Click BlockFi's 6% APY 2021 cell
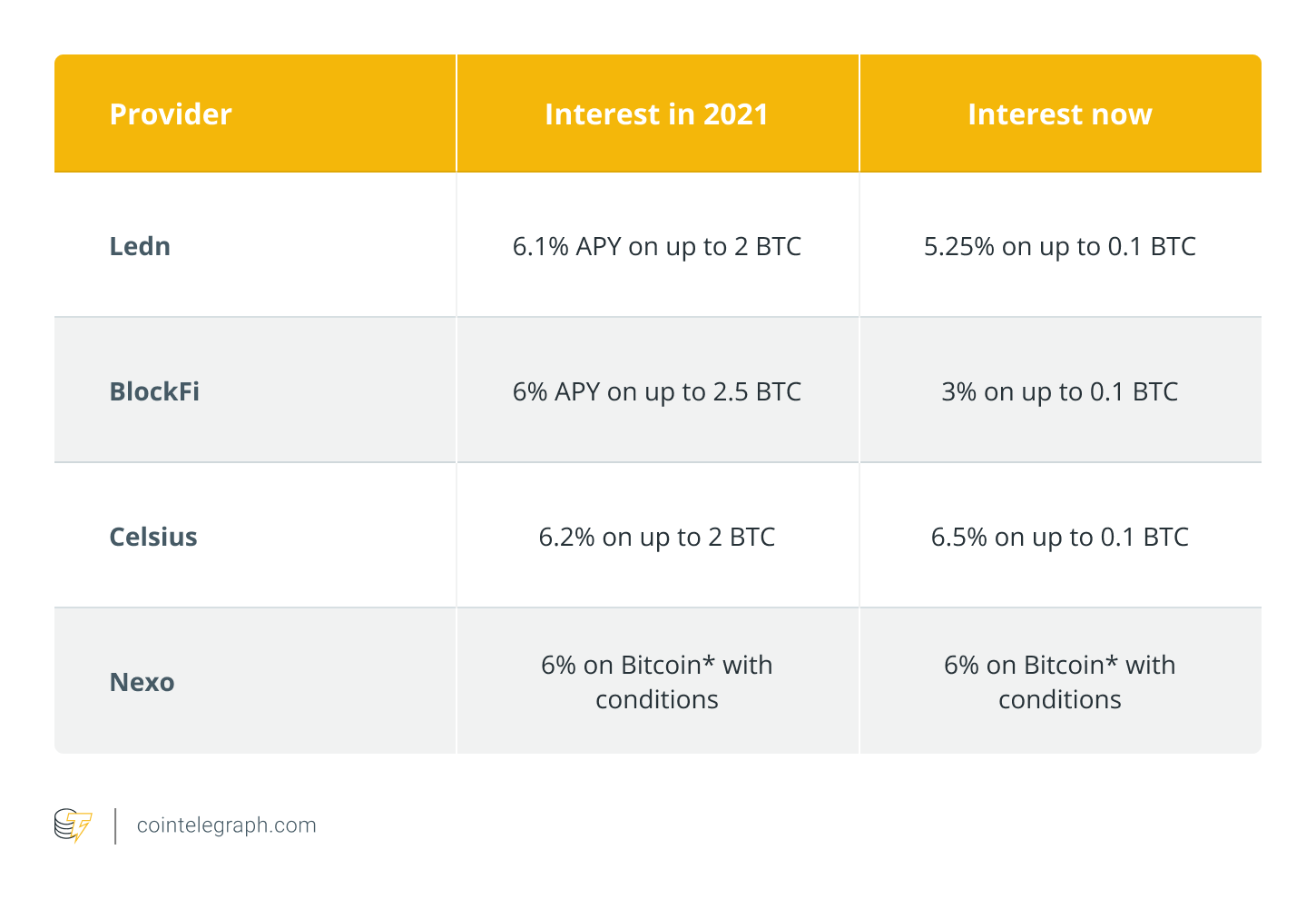Viewport: 1316px width, 899px height. pyautogui.click(x=656, y=391)
